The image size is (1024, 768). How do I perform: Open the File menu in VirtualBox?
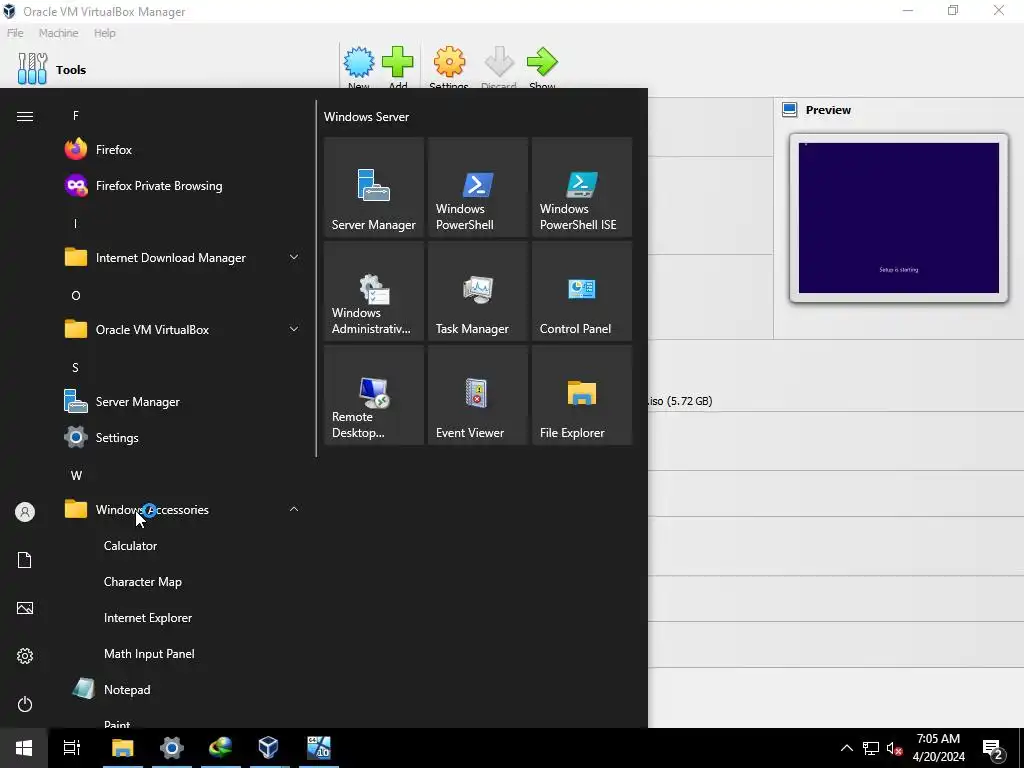point(15,33)
